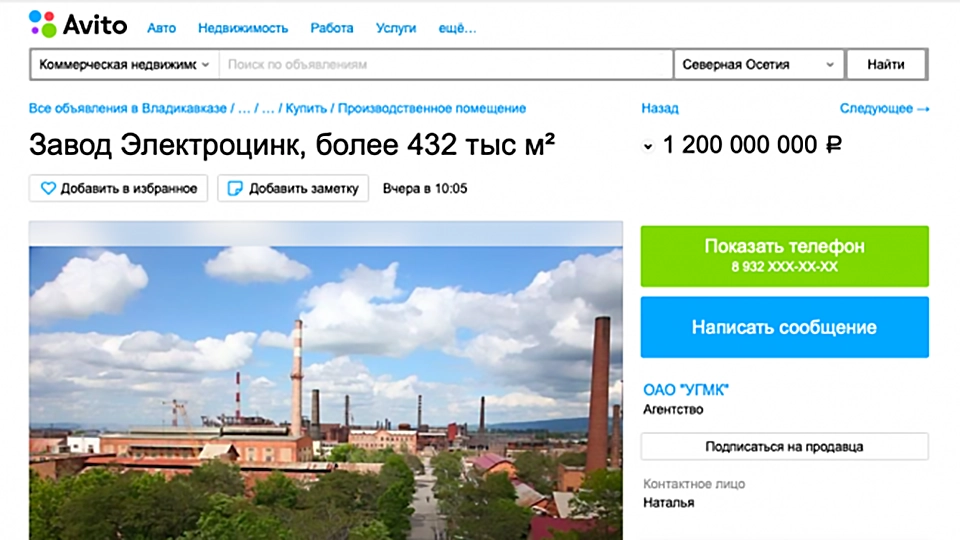
Task: Open the Коммерческая недвижимость category dropdown
Action: (124, 64)
